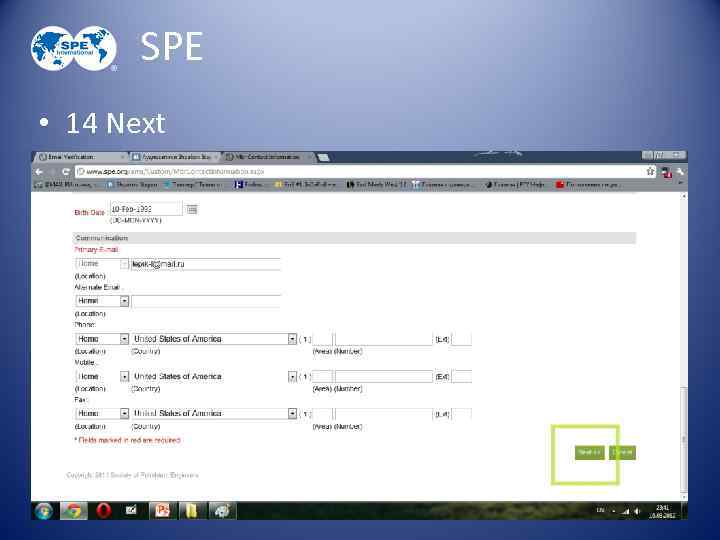
Task: Click the Primary E-mail address field
Action: (205, 264)
